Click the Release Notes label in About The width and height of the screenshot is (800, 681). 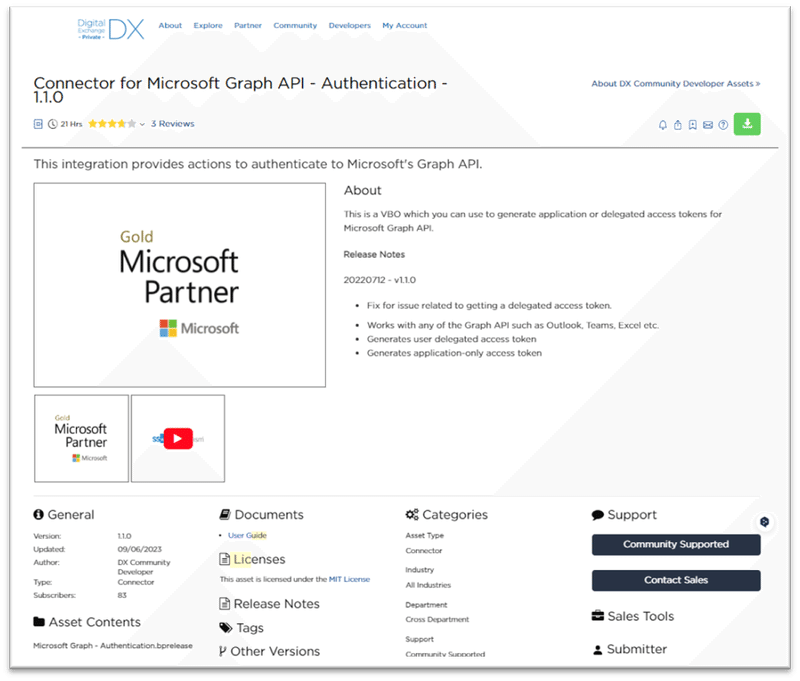click(x=374, y=255)
